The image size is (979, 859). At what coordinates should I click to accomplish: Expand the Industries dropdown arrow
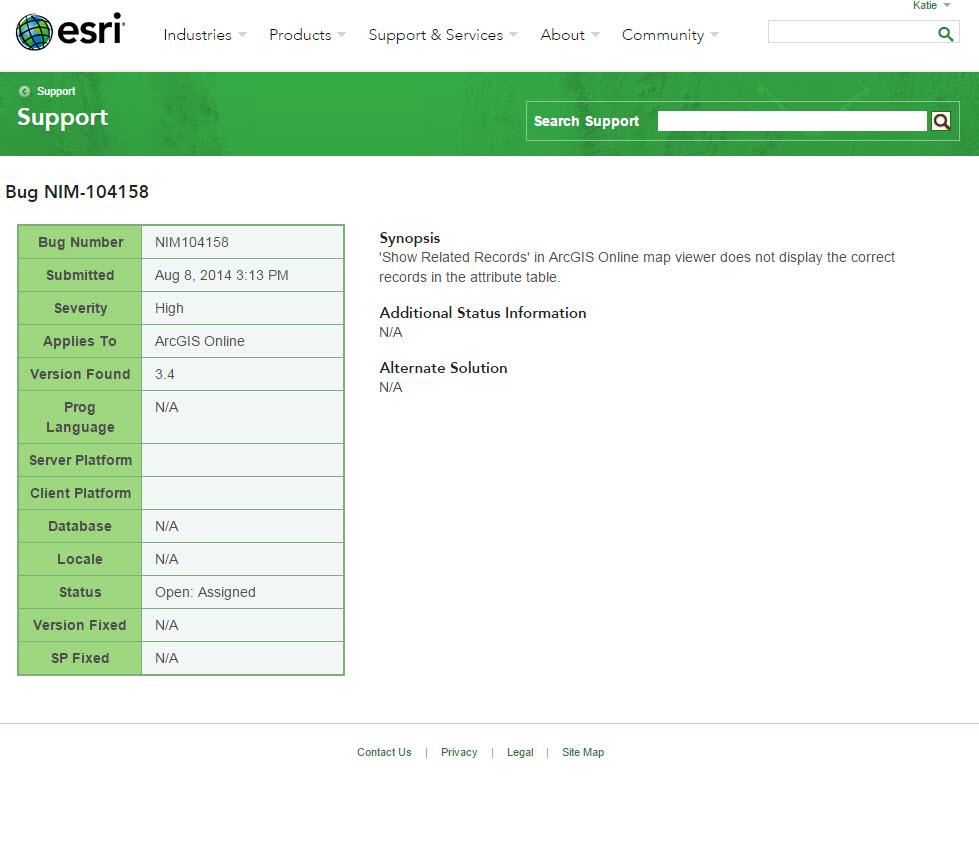coord(242,35)
